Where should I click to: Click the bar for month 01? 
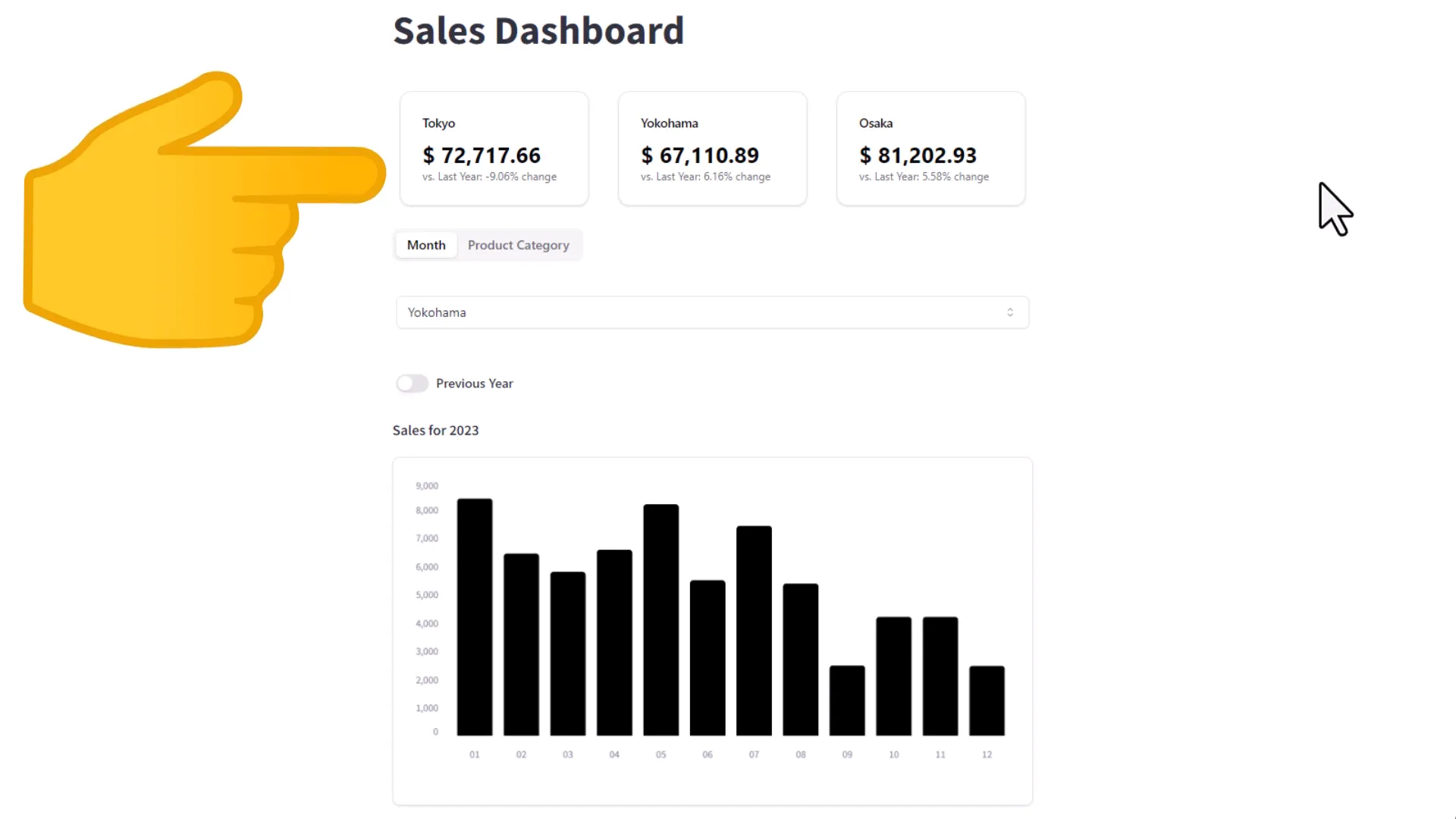474,614
